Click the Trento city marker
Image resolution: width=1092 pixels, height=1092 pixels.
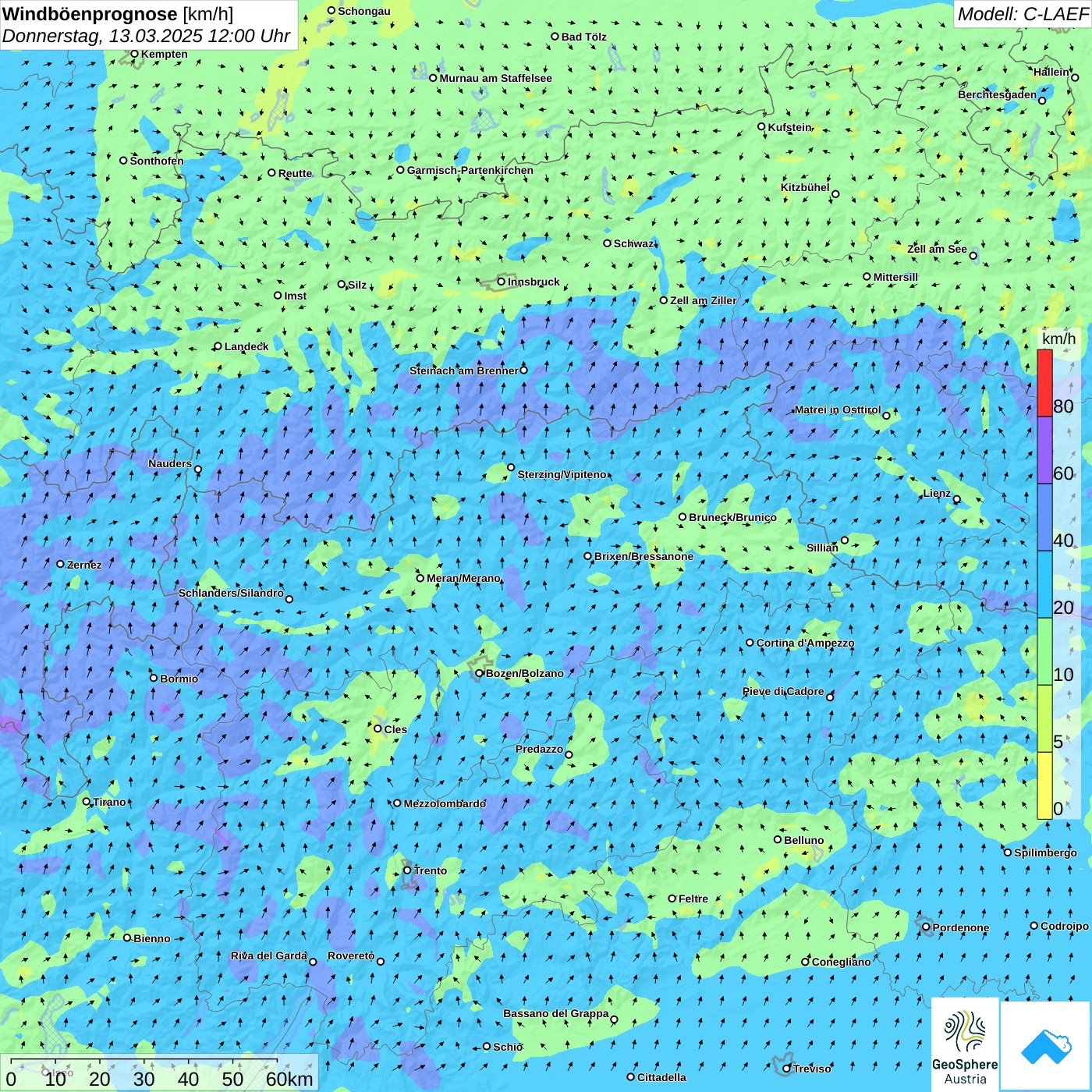(x=407, y=870)
